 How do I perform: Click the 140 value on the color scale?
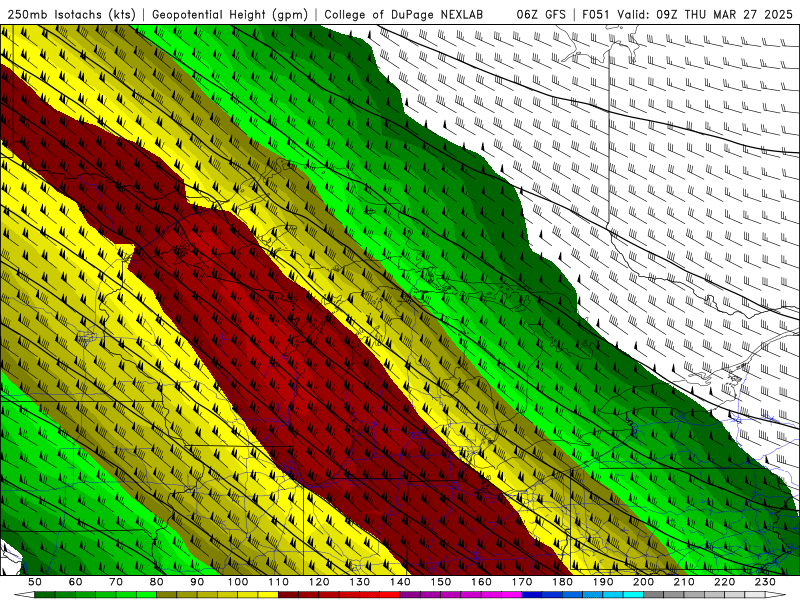(400, 582)
